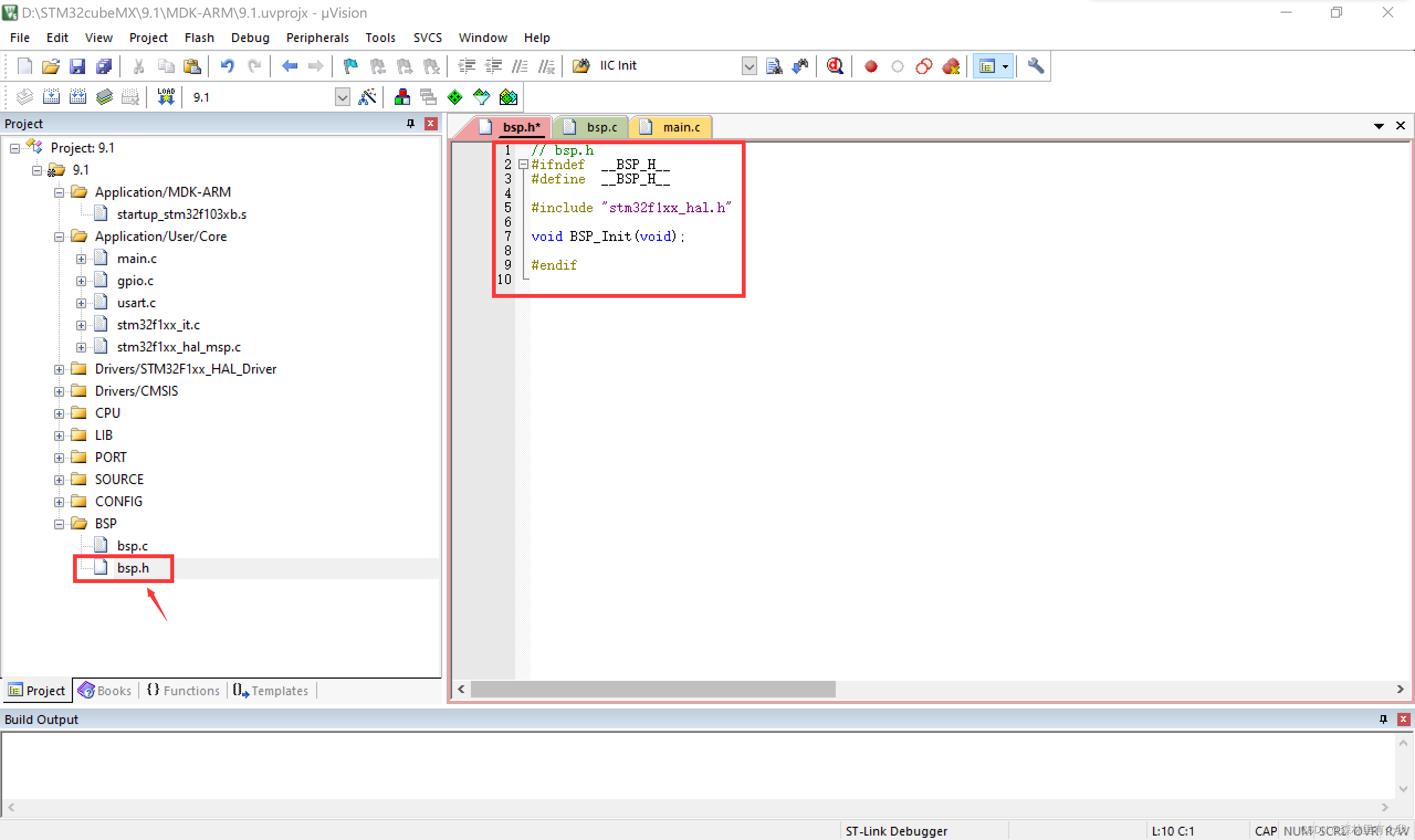Click the Download LOAD to flash icon

coord(166,97)
